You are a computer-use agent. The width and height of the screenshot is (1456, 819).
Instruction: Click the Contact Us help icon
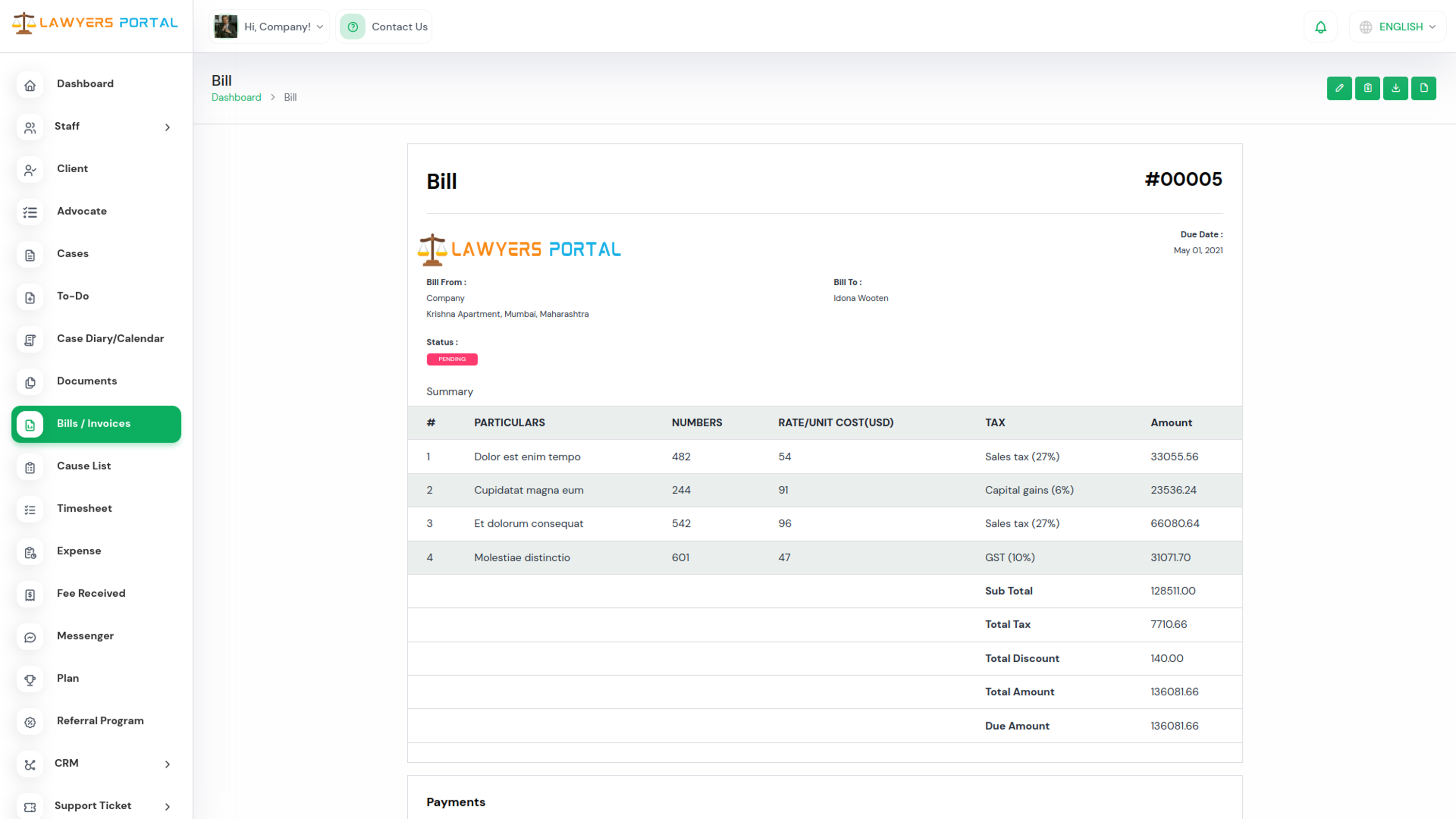click(353, 27)
